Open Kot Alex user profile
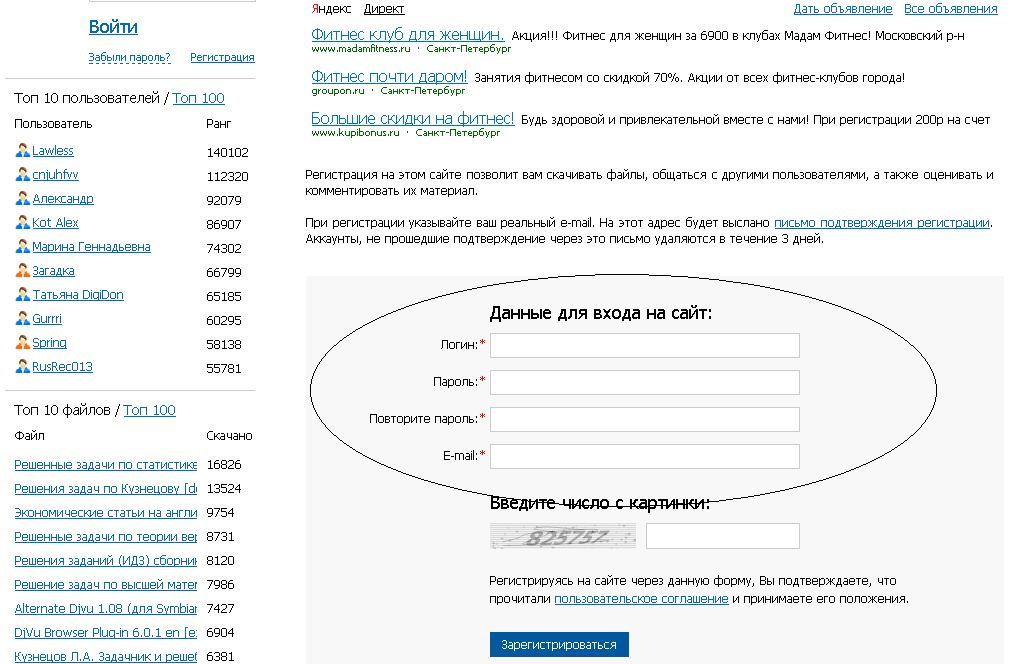Screen dimensions: 1024x664 click(56, 223)
